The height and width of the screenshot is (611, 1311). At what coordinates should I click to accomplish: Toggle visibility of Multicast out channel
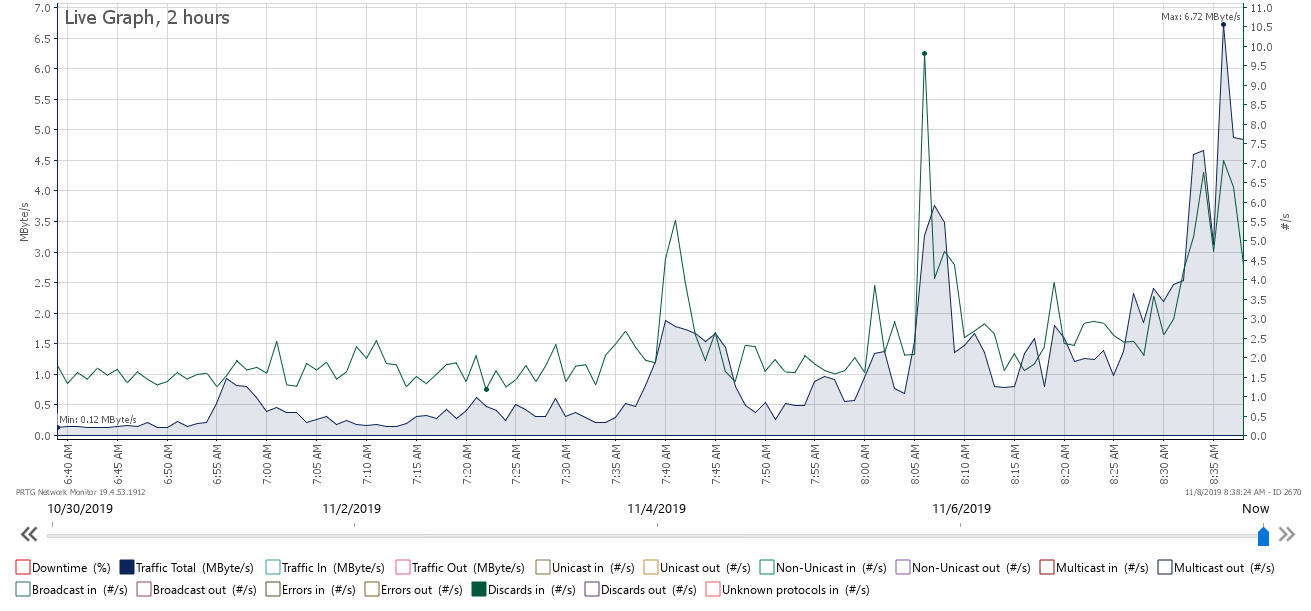[x=1164, y=567]
